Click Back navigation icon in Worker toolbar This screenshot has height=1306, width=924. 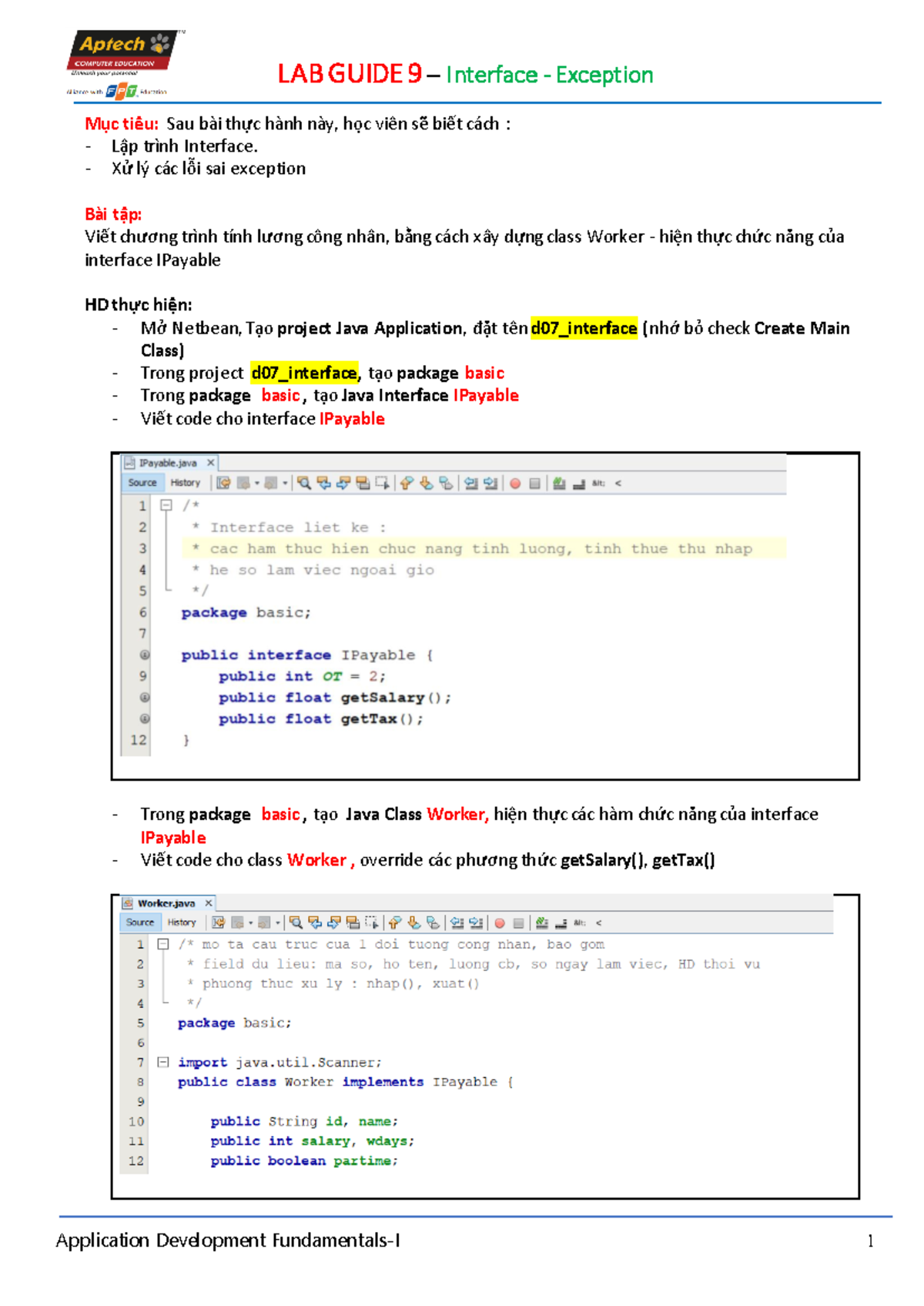(237, 923)
